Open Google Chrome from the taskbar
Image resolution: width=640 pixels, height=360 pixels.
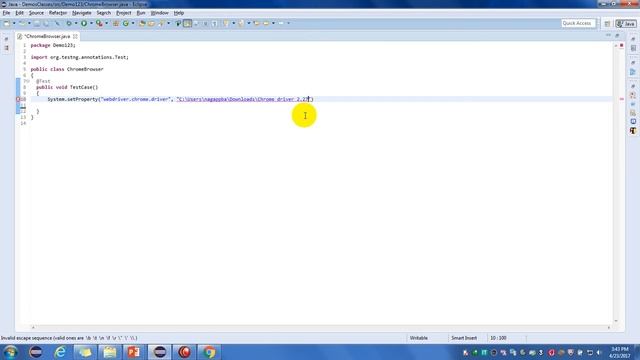click(x=209, y=352)
